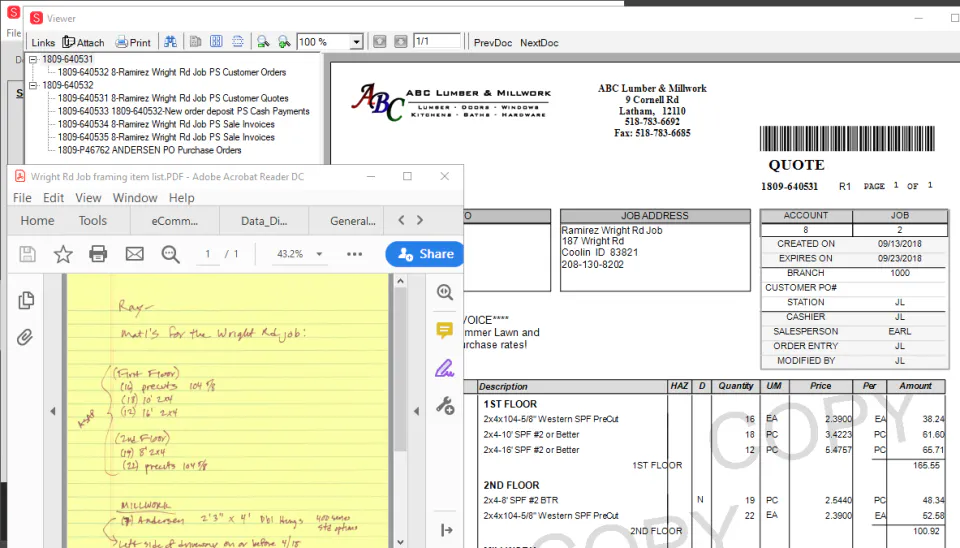Open the File menu behind the Viewer window

pos(13,33)
